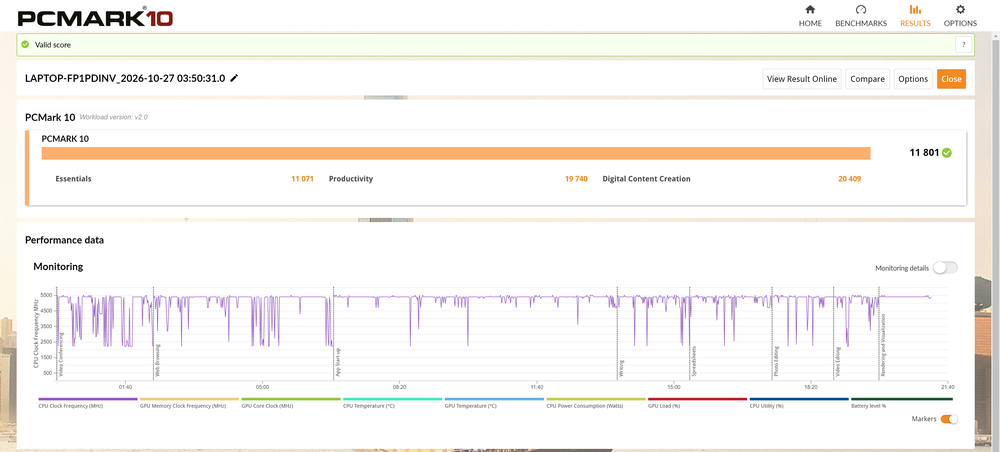The height and width of the screenshot is (452, 1000).
Task: Click the Valid score message text
Action: click(x=53, y=45)
